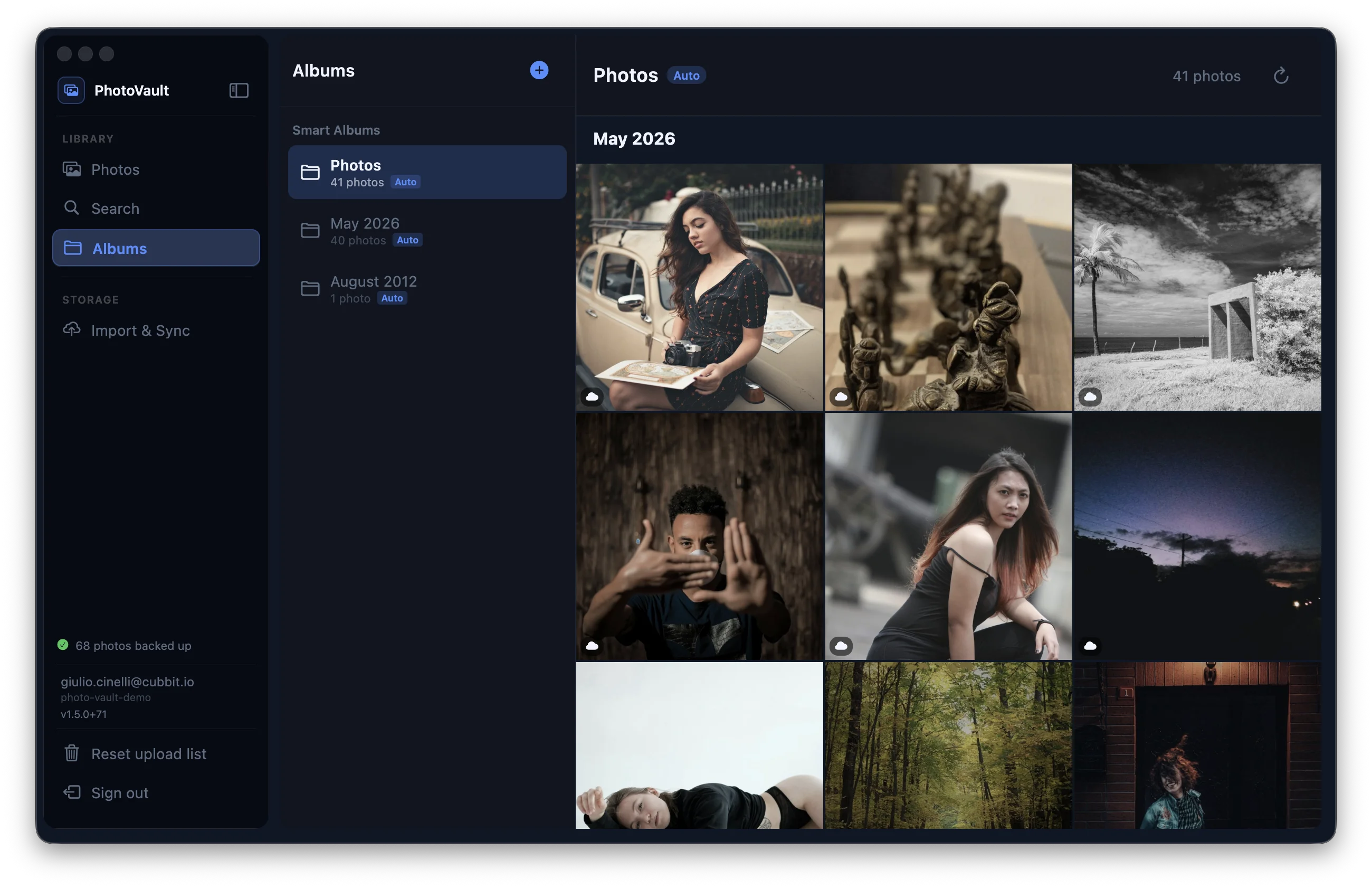1372x888 pixels.
Task: Click cloud badge on man with hands photo
Action: [x=592, y=646]
